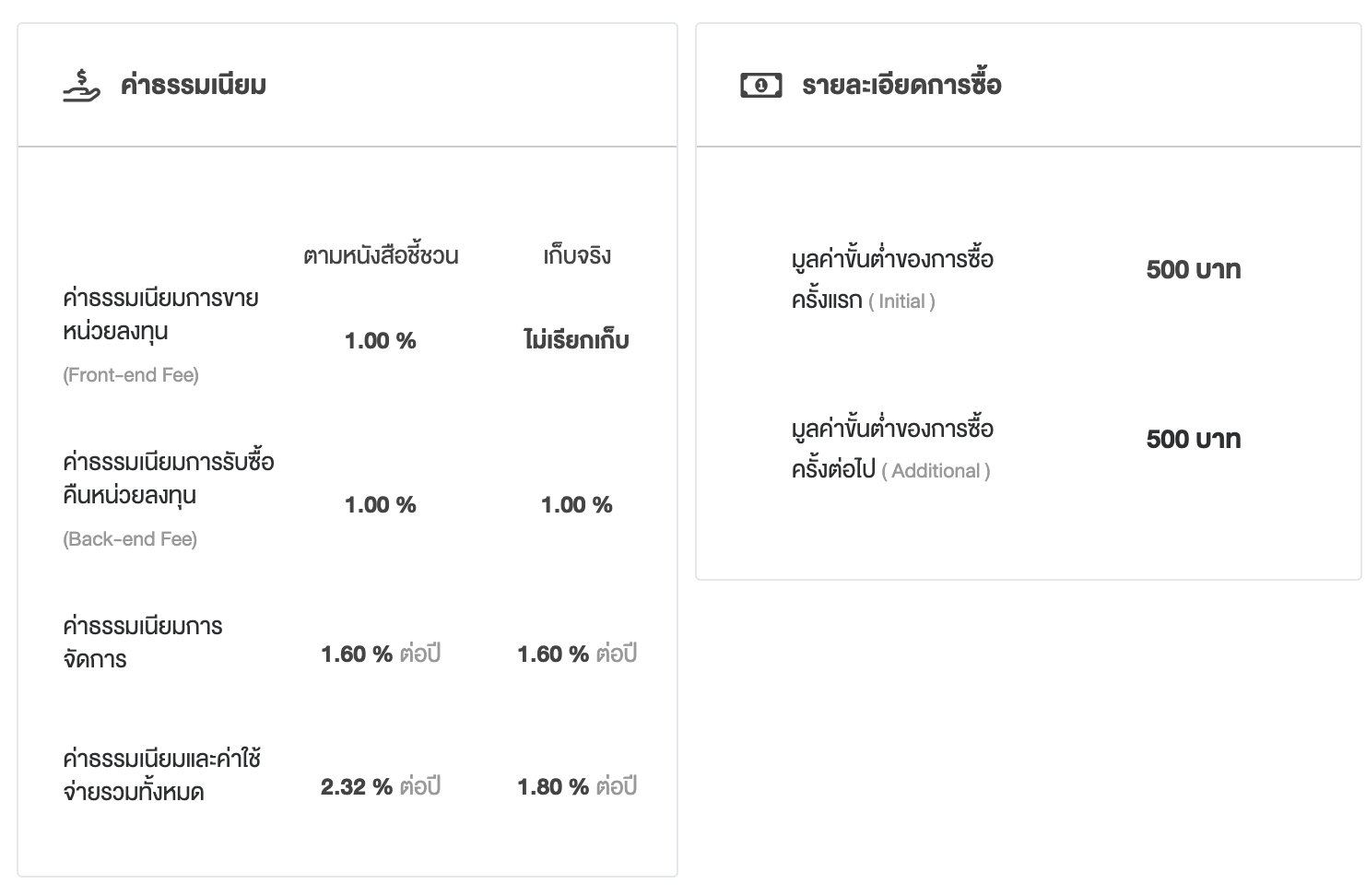
Task: Select the ตามหนังสือชี้ชวน column header
Action: click(x=381, y=255)
